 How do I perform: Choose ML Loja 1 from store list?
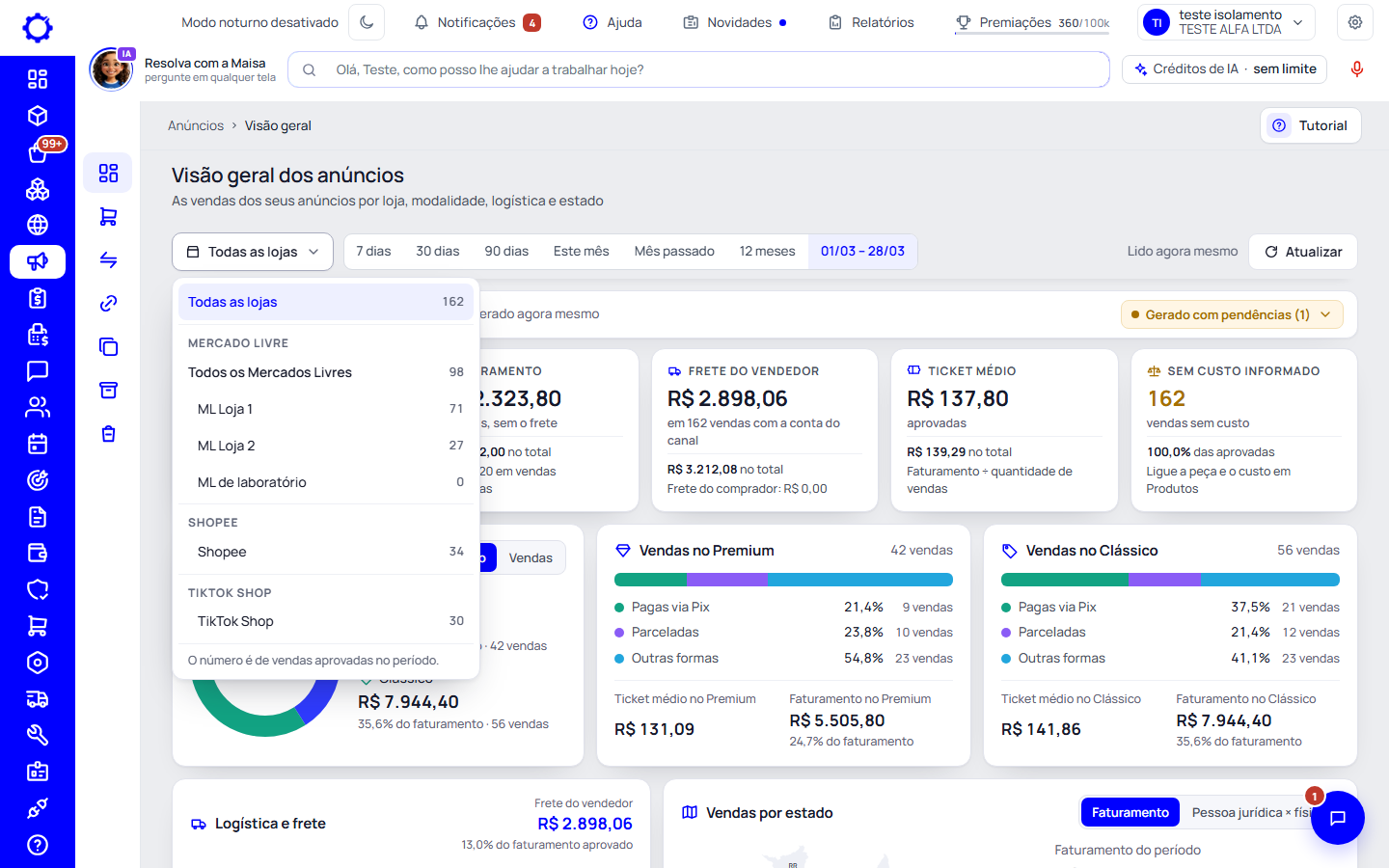(x=326, y=409)
